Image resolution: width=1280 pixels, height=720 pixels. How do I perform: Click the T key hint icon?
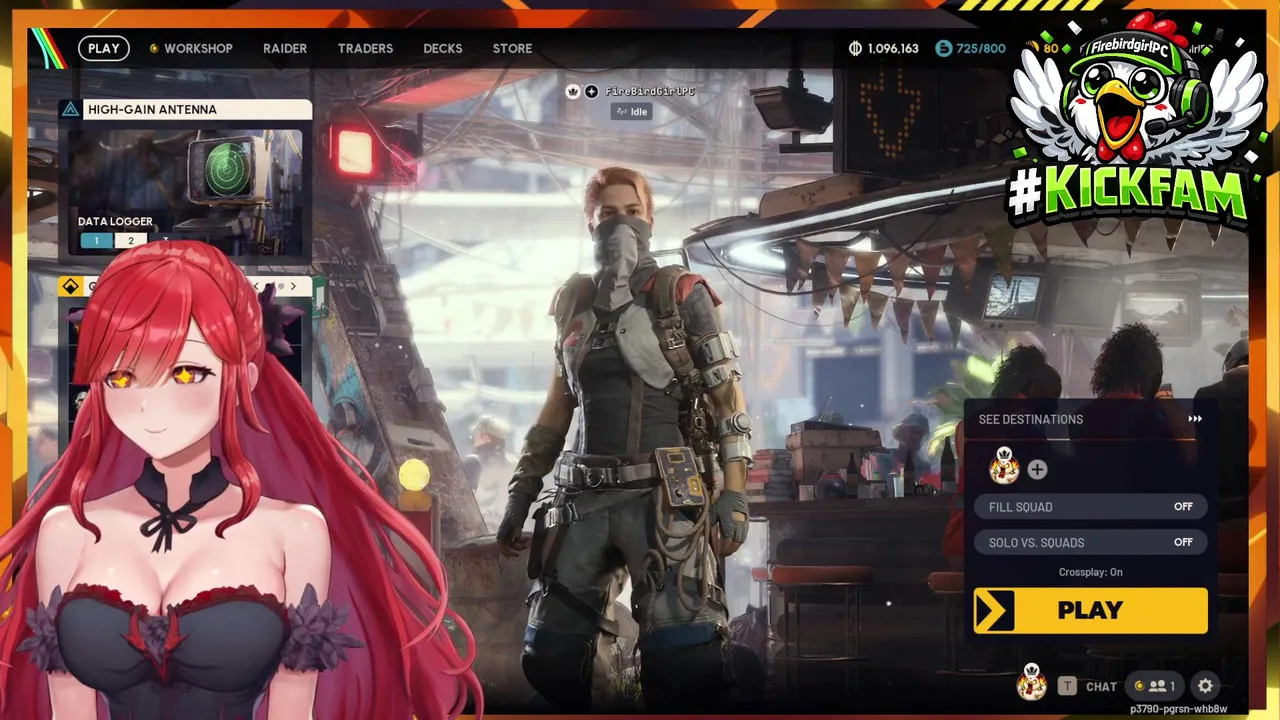[1068, 686]
